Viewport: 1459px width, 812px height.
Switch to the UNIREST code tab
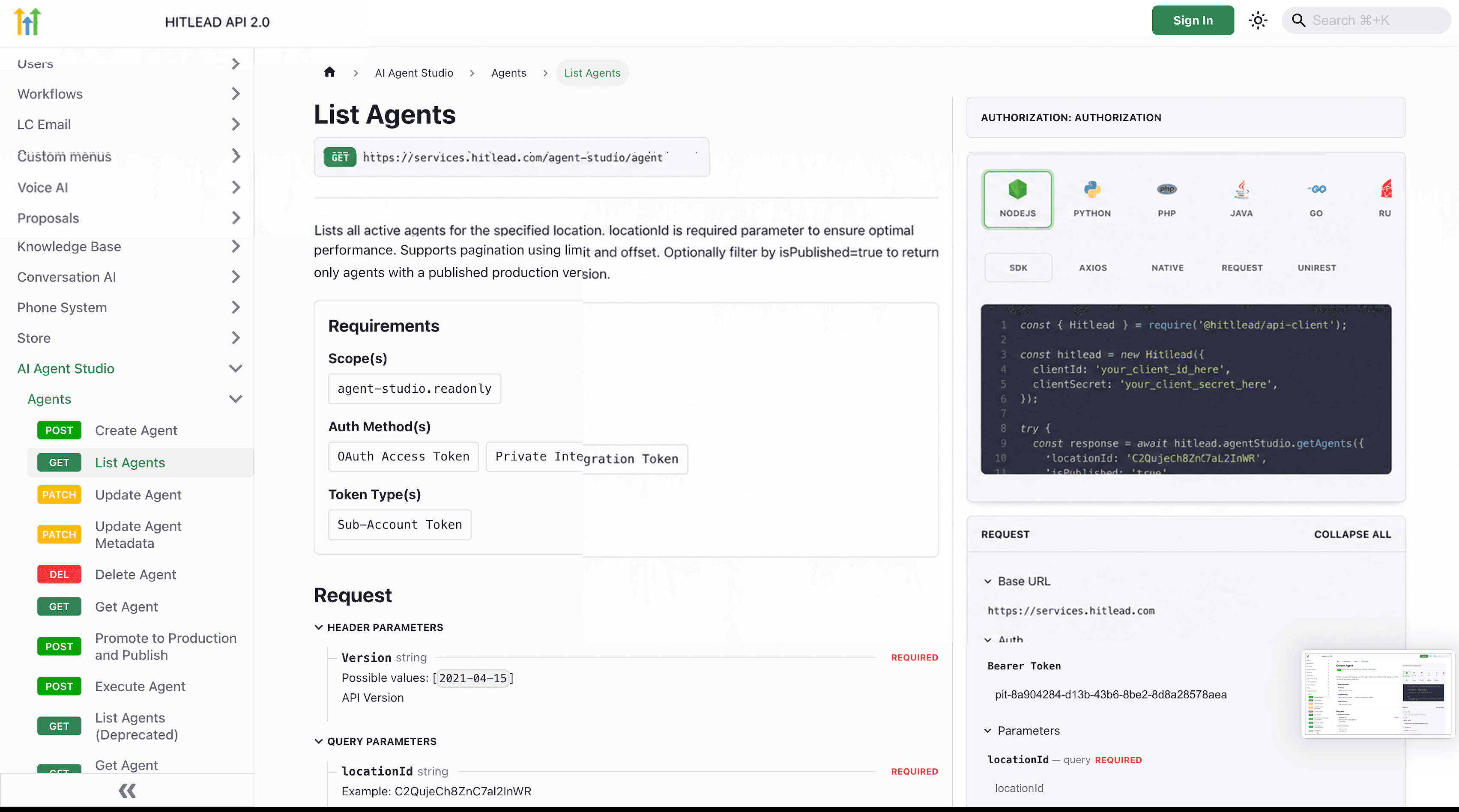tap(1317, 267)
